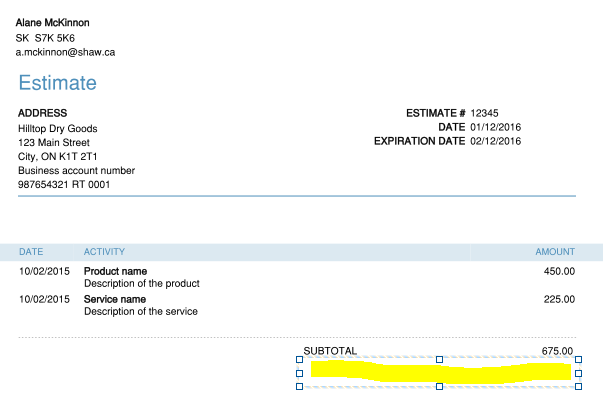The image size is (603, 406).
Task: Select the top-right resize handle of yellow highlight
Action: pyautogui.click(x=578, y=359)
